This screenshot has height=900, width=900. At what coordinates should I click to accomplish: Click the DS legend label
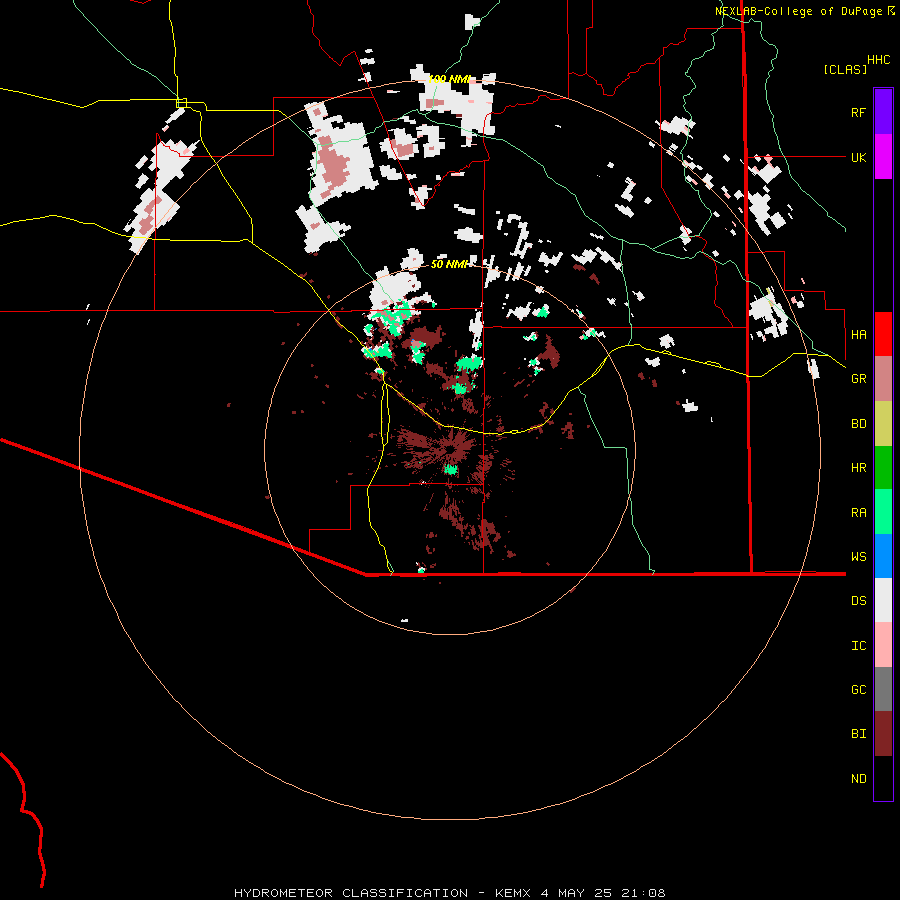pos(858,601)
